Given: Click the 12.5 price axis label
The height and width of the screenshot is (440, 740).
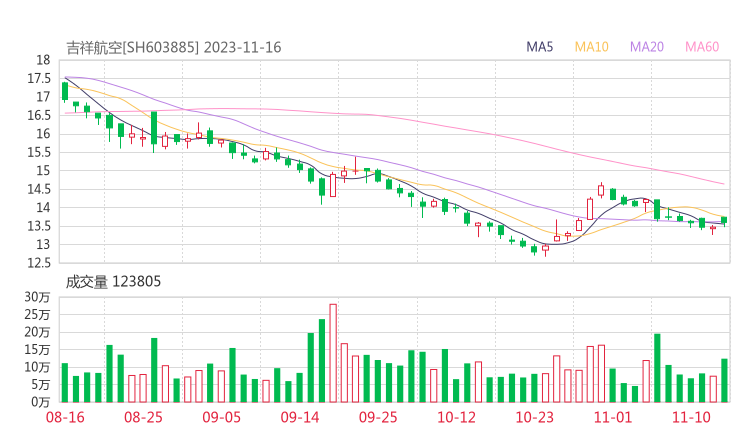Looking at the screenshot, I should (x=39, y=263).
